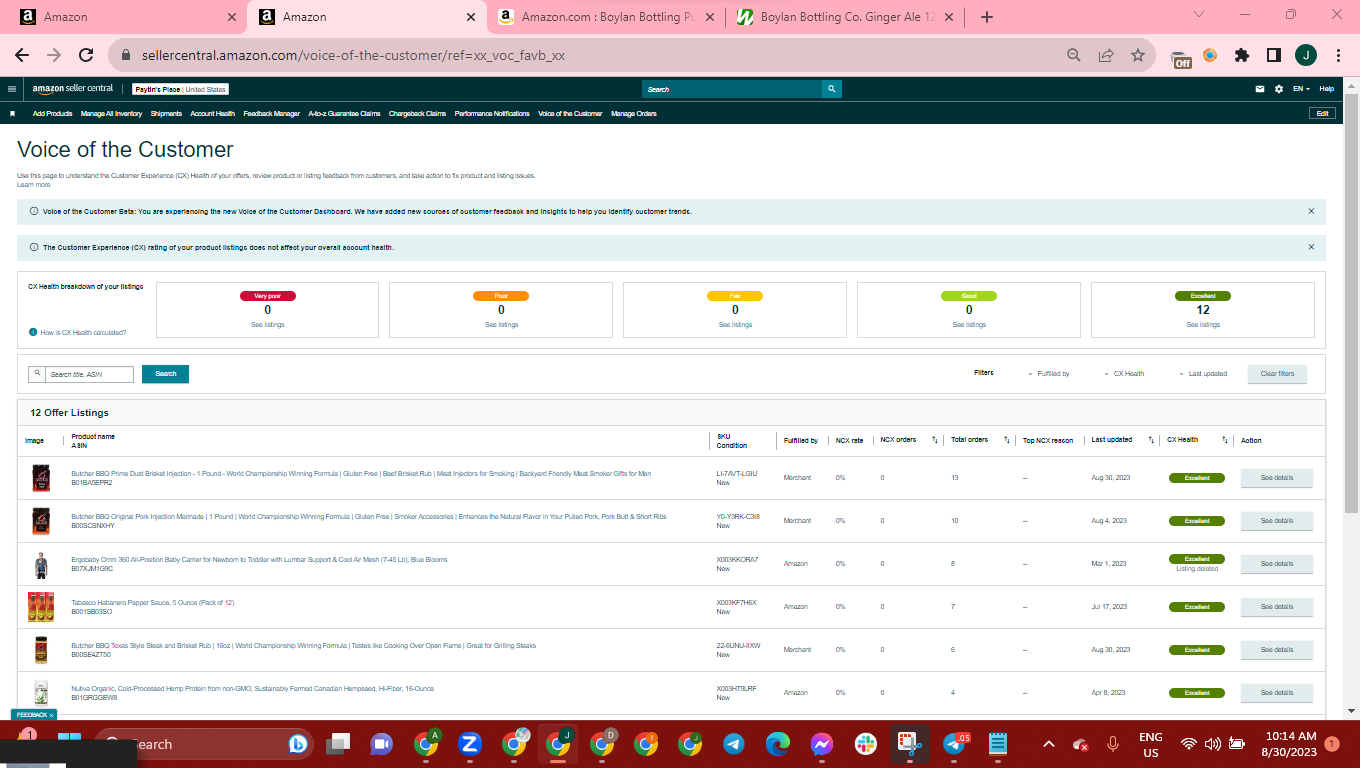Screen dimensions: 1360x768
Task: Open the Chrome extensions puzzle icon
Action: click(x=1242, y=56)
